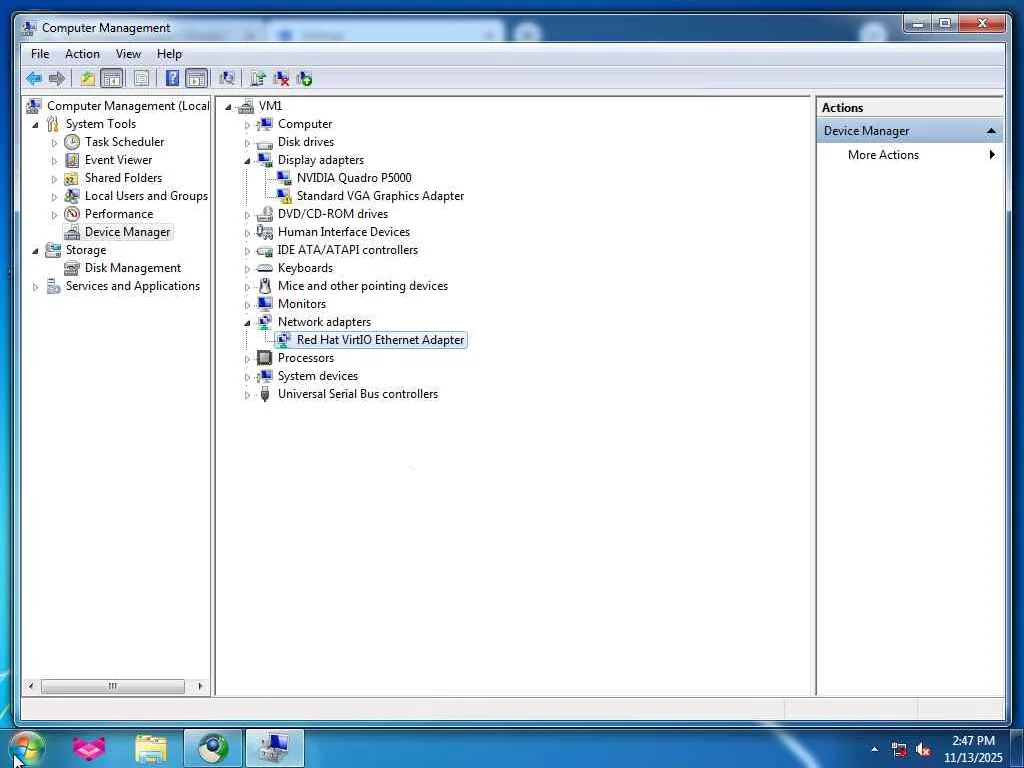
Task: Click the Keyboards category icon
Action: 264,268
